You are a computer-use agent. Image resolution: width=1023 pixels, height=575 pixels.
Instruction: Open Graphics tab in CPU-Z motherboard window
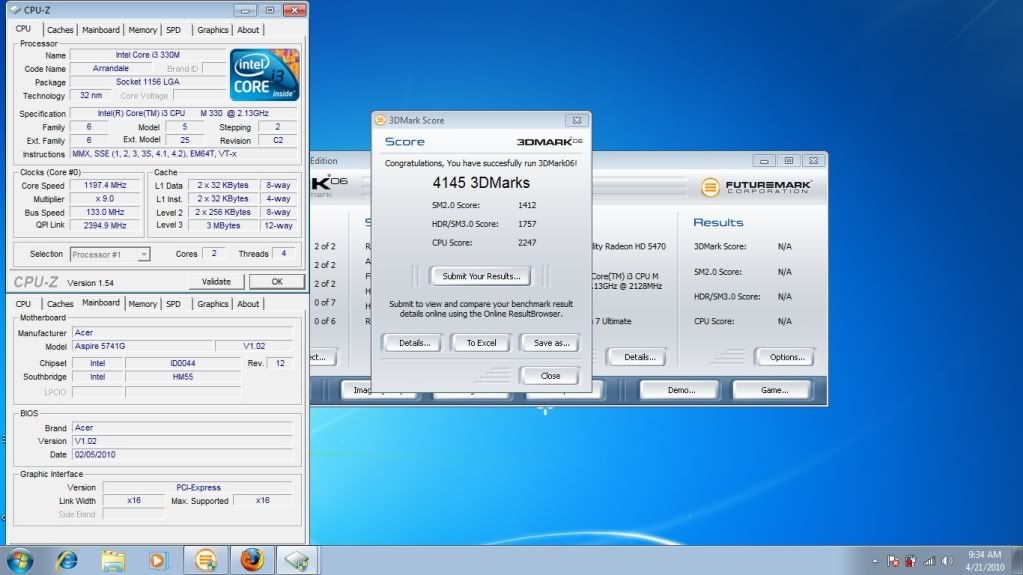tap(213, 304)
